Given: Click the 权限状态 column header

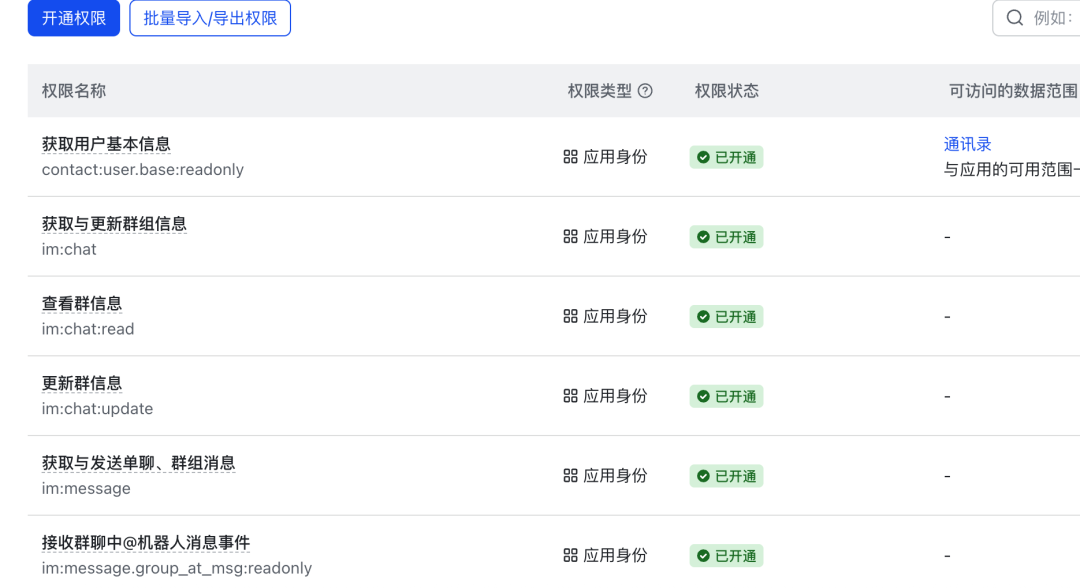Looking at the screenshot, I should click(726, 91).
